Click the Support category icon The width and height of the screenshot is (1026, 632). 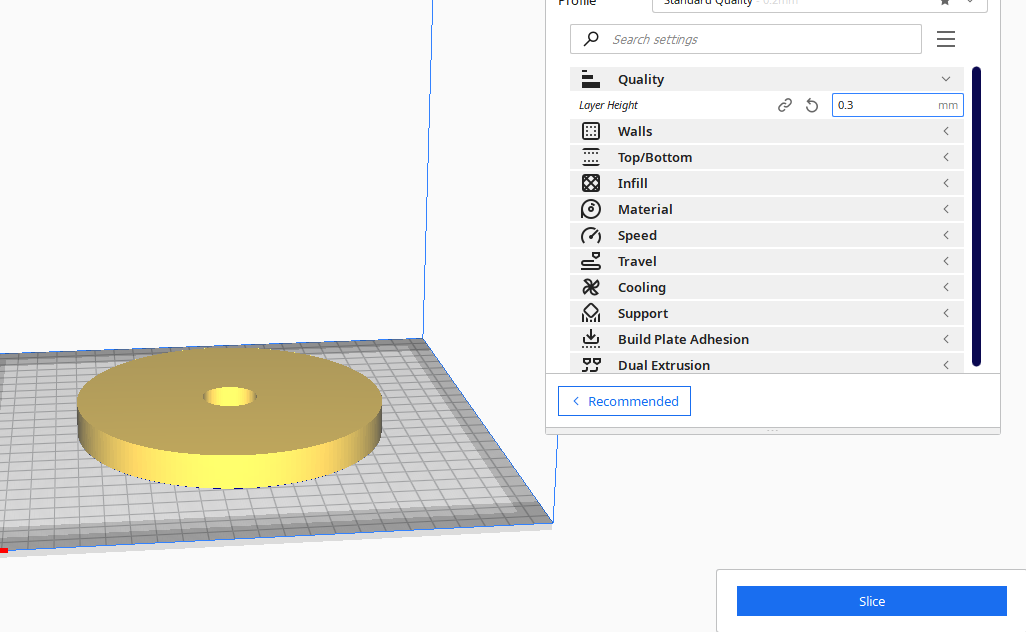[x=590, y=313]
